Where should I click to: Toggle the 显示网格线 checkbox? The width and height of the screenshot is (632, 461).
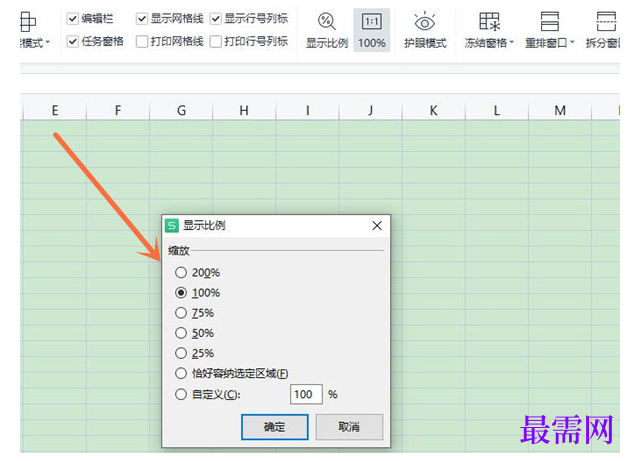142,19
